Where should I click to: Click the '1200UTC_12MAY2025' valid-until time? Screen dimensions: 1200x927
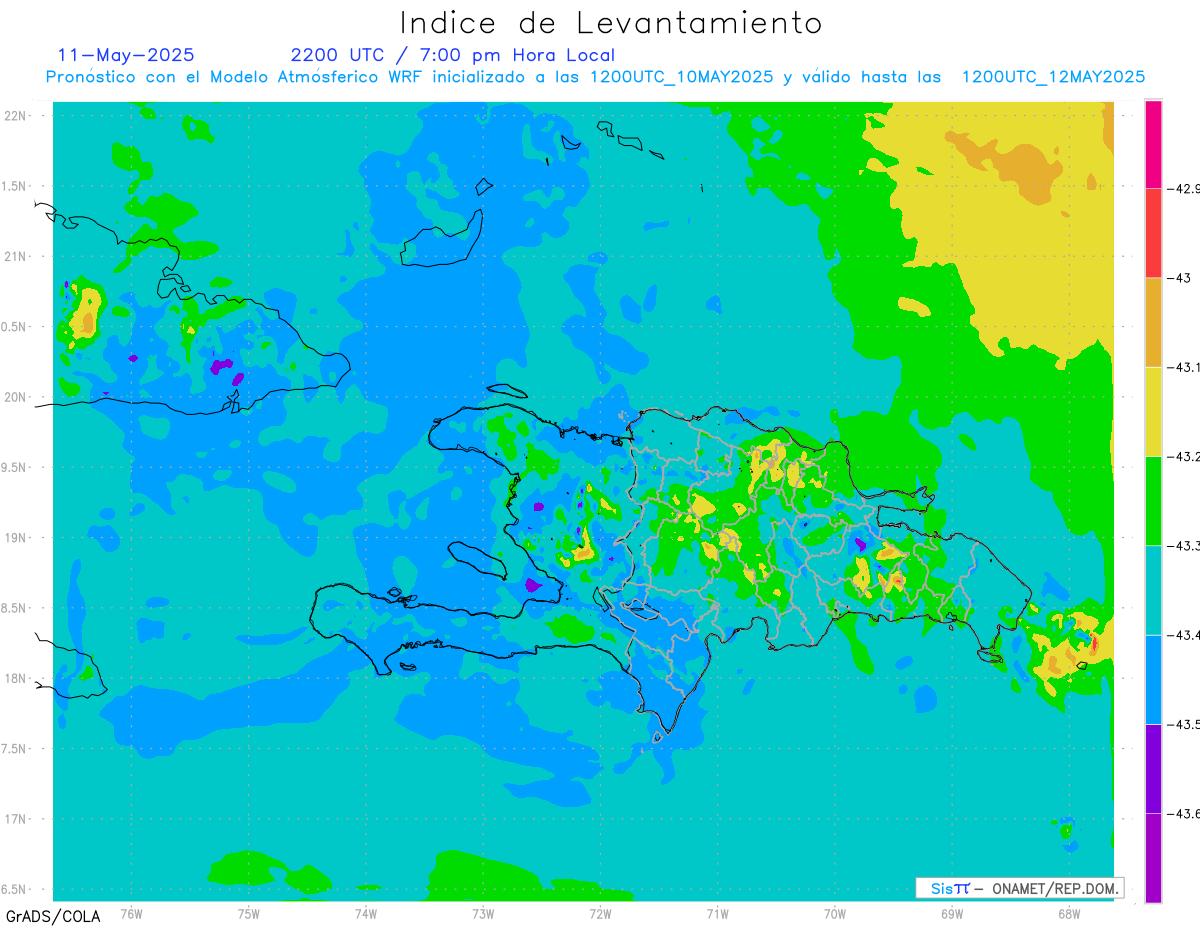pos(1053,77)
